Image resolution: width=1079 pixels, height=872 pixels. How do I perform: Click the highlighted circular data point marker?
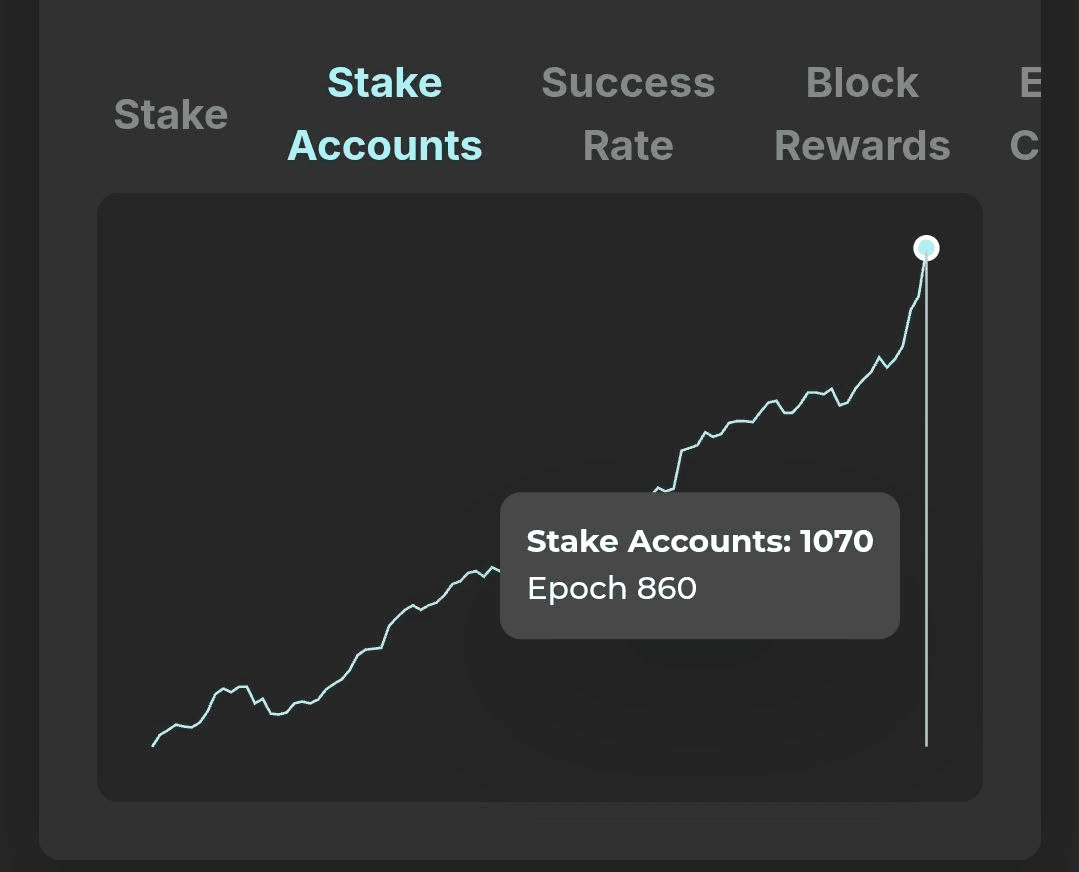[x=927, y=248]
